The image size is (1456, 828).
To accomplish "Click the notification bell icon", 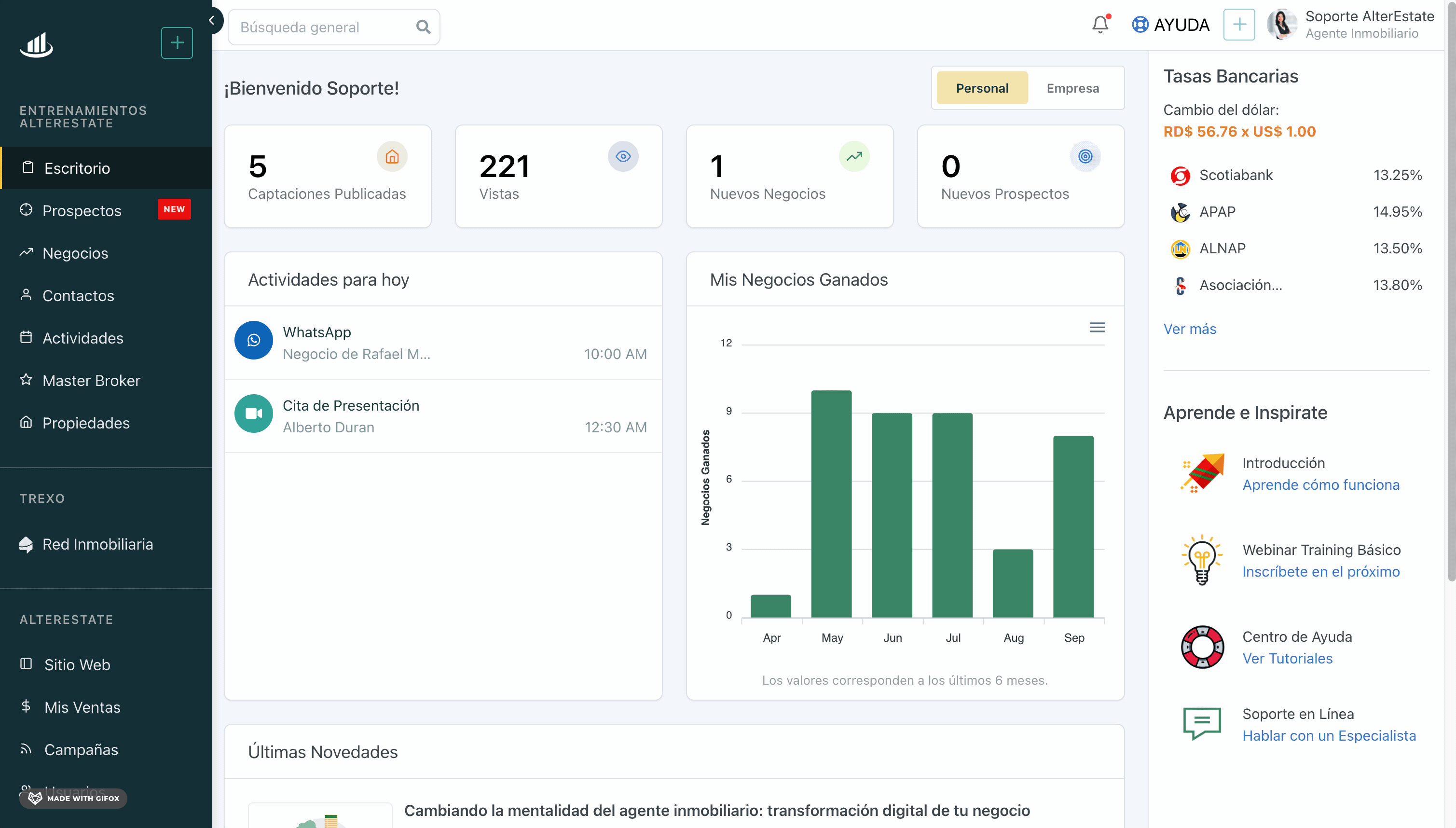I will (1100, 25).
